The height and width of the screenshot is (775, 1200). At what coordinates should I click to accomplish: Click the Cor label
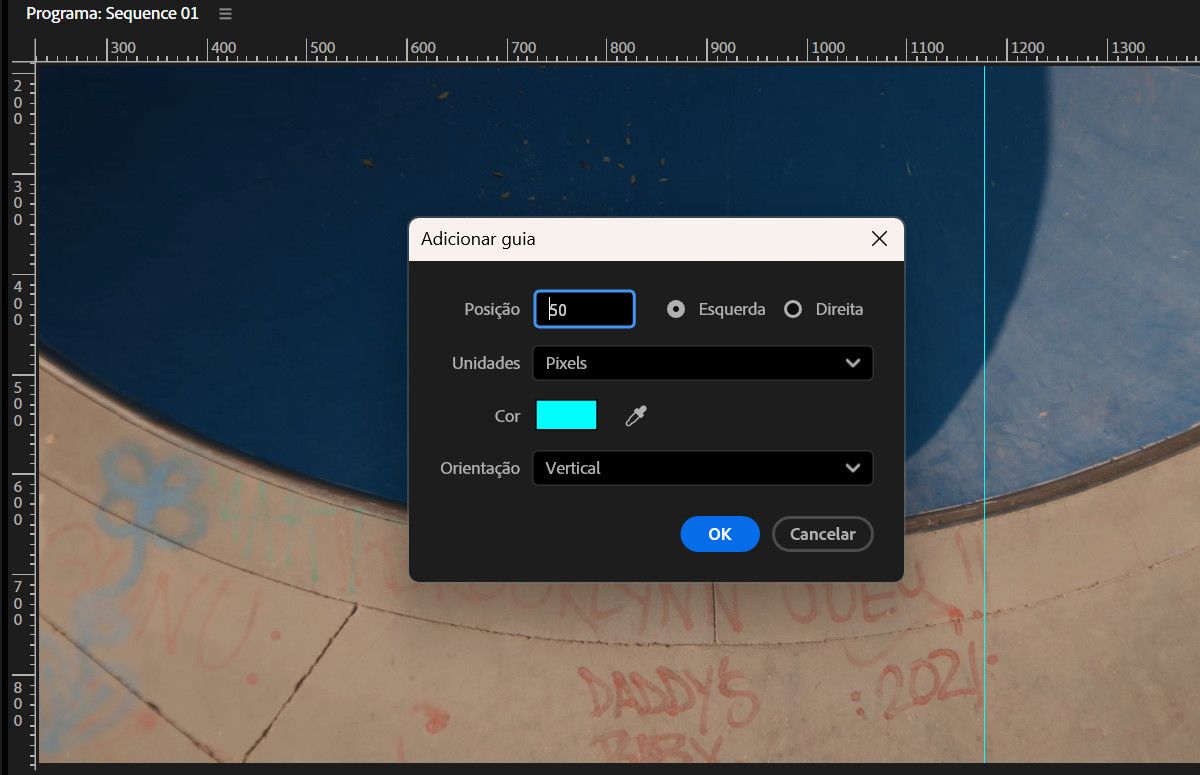click(508, 416)
